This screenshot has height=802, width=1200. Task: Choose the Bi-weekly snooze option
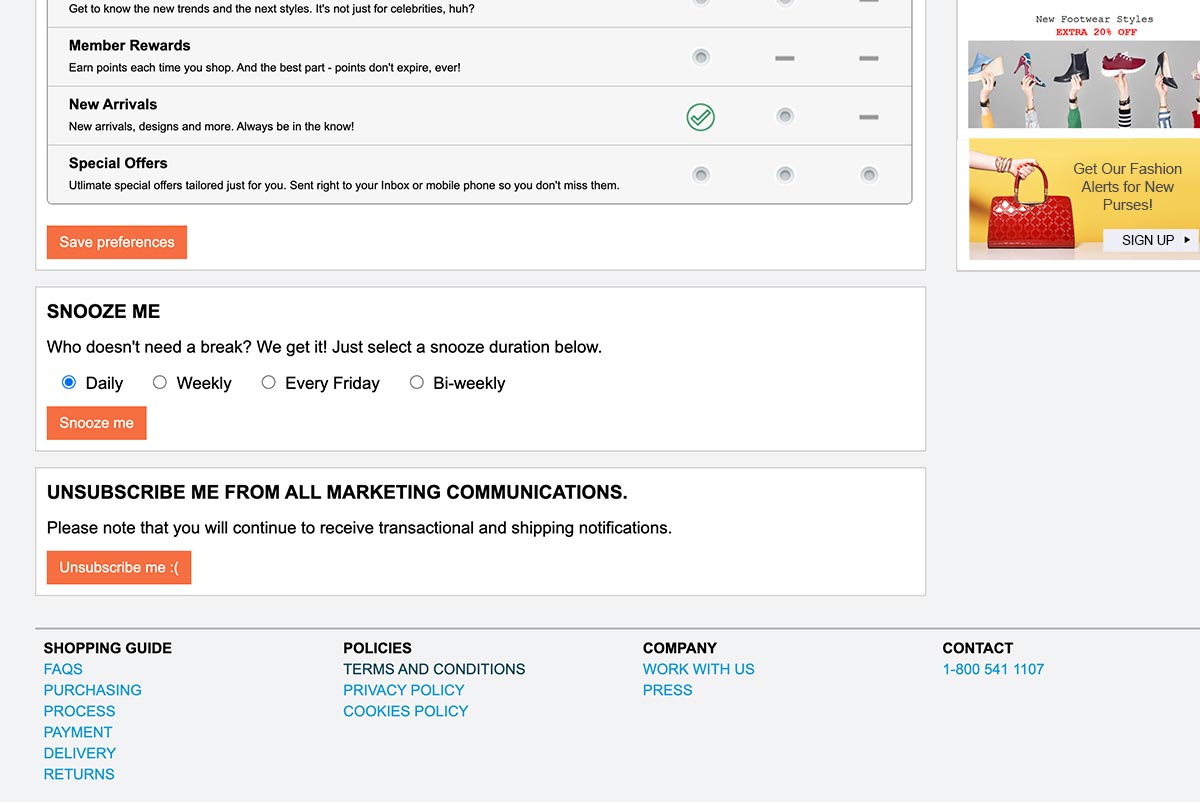point(417,382)
